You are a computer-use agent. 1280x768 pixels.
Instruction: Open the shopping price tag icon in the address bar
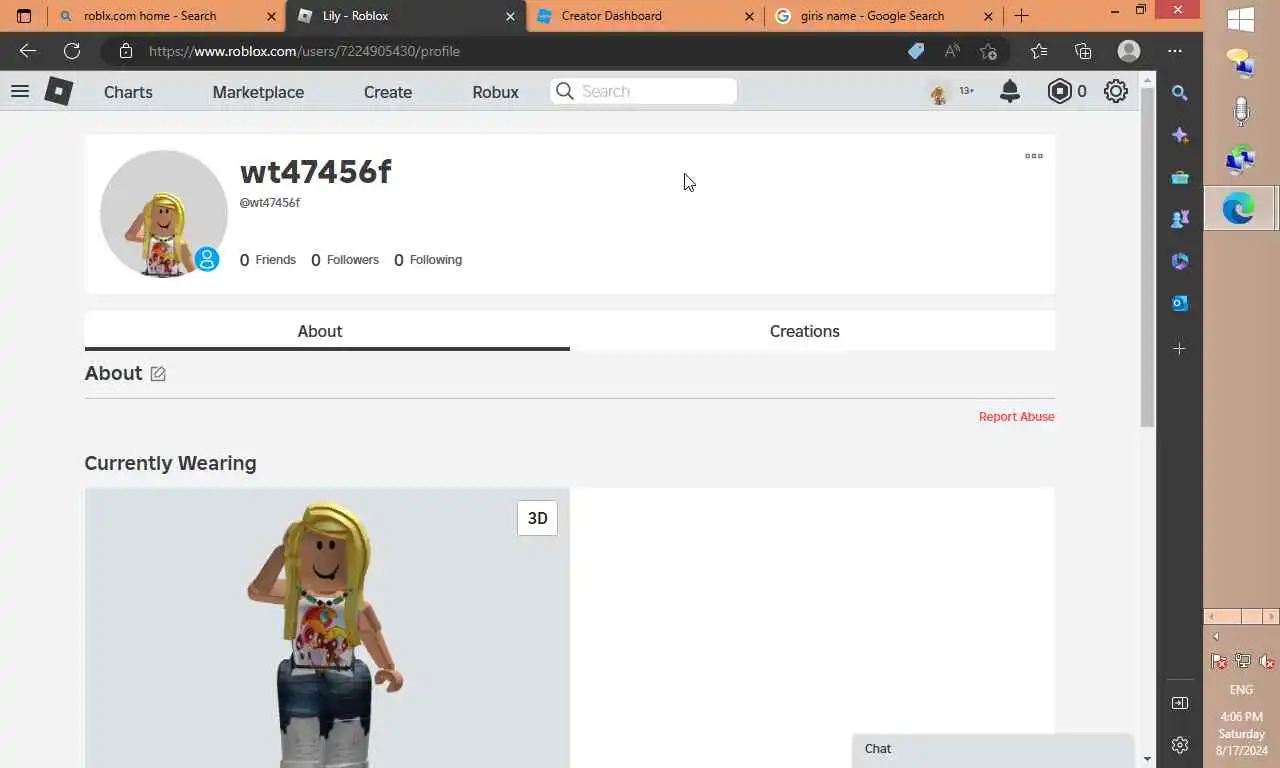pos(916,51)
